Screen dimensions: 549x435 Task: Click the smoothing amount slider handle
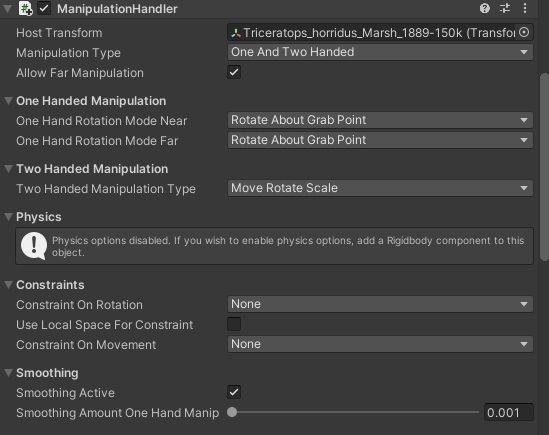point(232,412)
